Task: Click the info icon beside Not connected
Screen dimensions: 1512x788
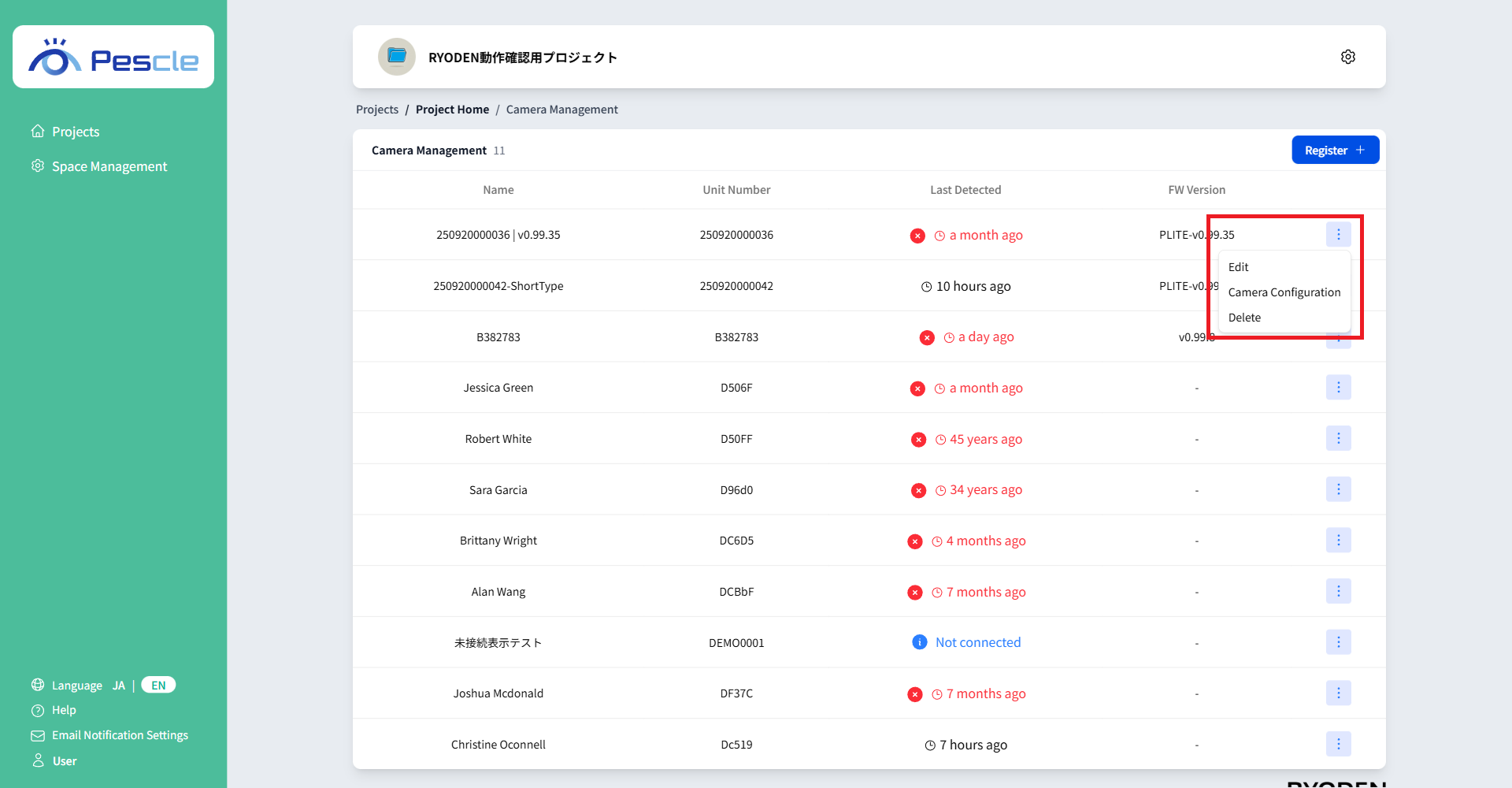Action: 919,642
